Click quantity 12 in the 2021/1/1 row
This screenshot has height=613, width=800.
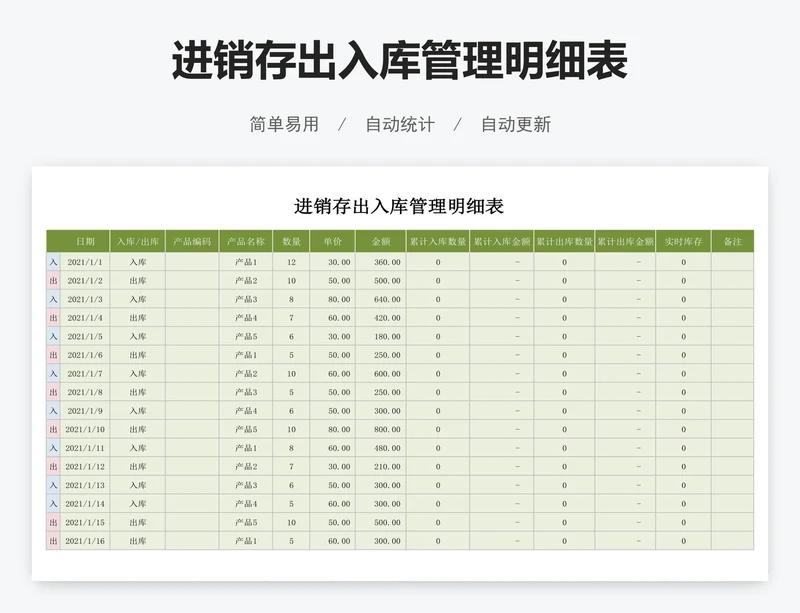(291, 262)
